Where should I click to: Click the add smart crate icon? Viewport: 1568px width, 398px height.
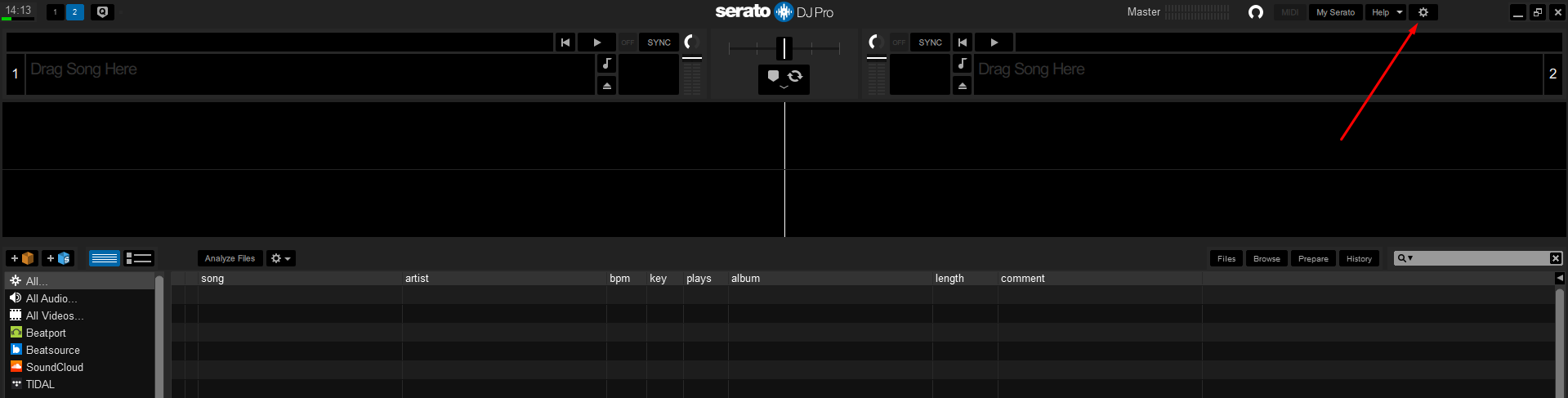point(58,258)
